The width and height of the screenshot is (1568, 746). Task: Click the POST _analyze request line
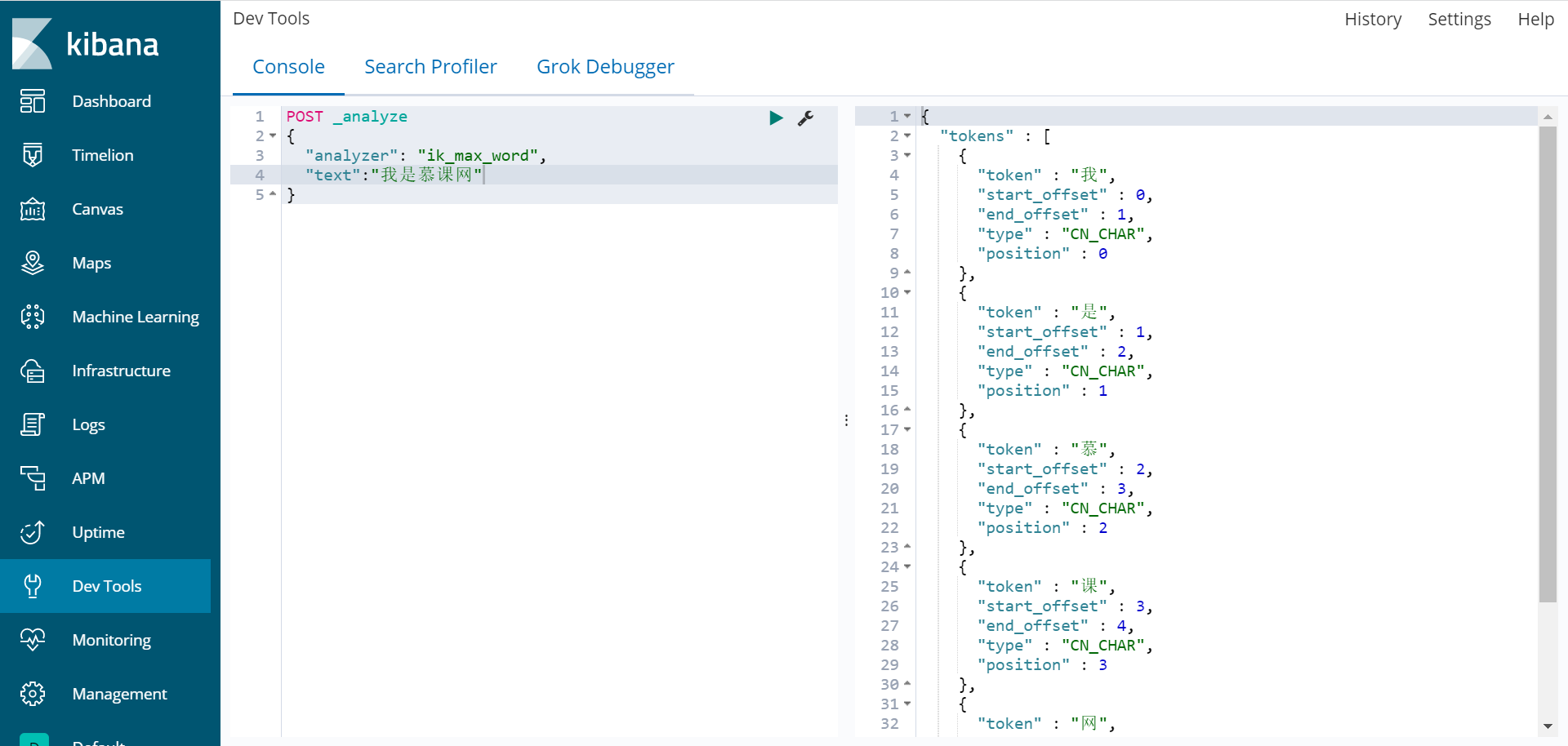click(346, 116)
